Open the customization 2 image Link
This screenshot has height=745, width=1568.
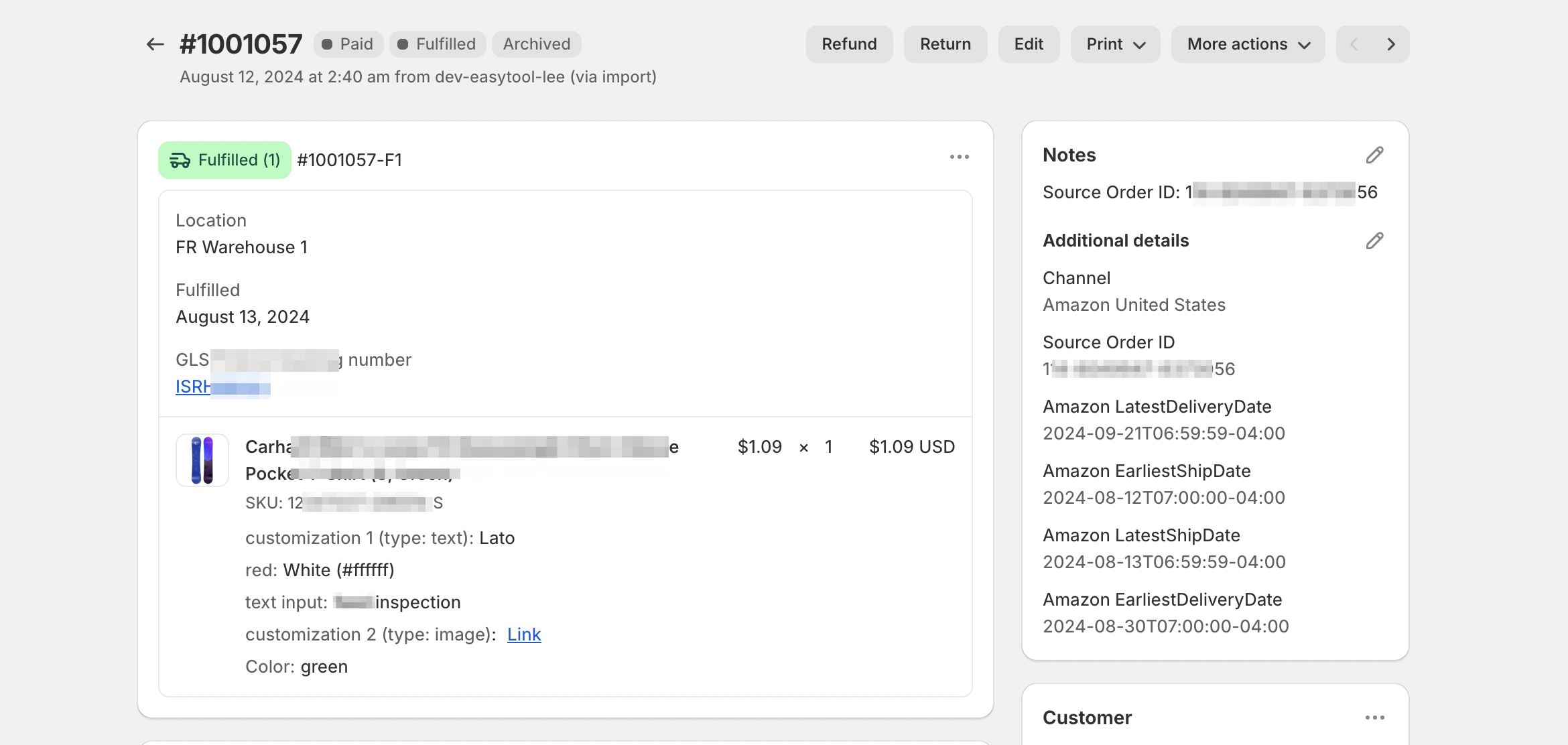pos(524,634)
